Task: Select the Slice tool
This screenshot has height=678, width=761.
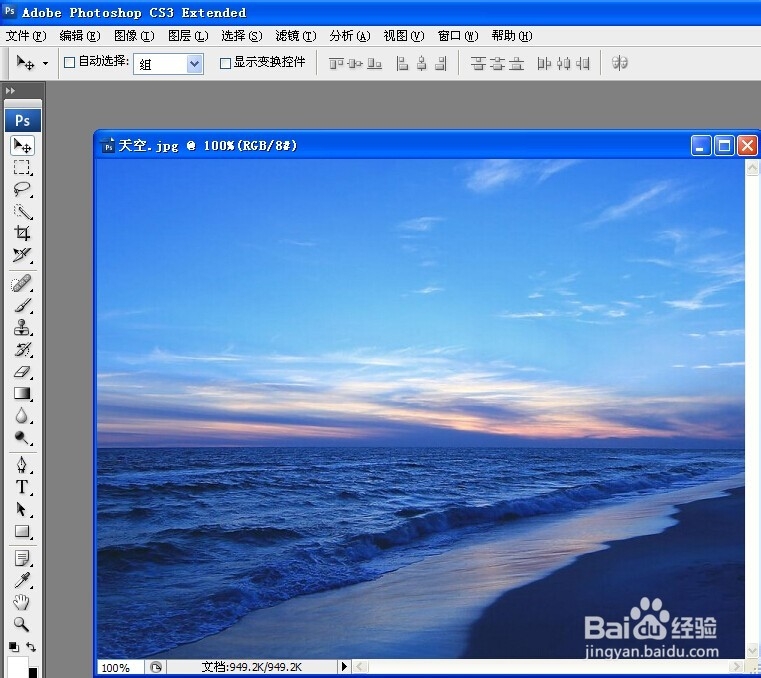Action: tap(22, 255)
